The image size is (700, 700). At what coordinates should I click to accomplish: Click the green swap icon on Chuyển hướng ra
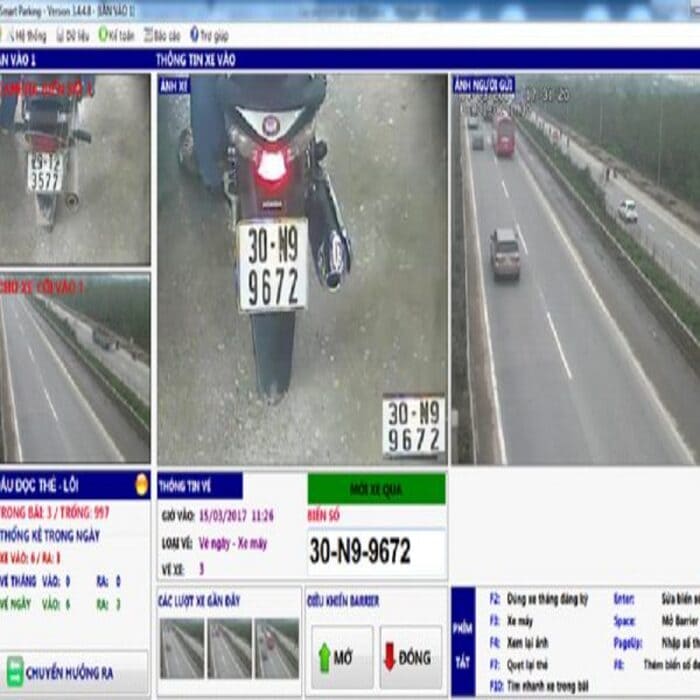(15, 671)
